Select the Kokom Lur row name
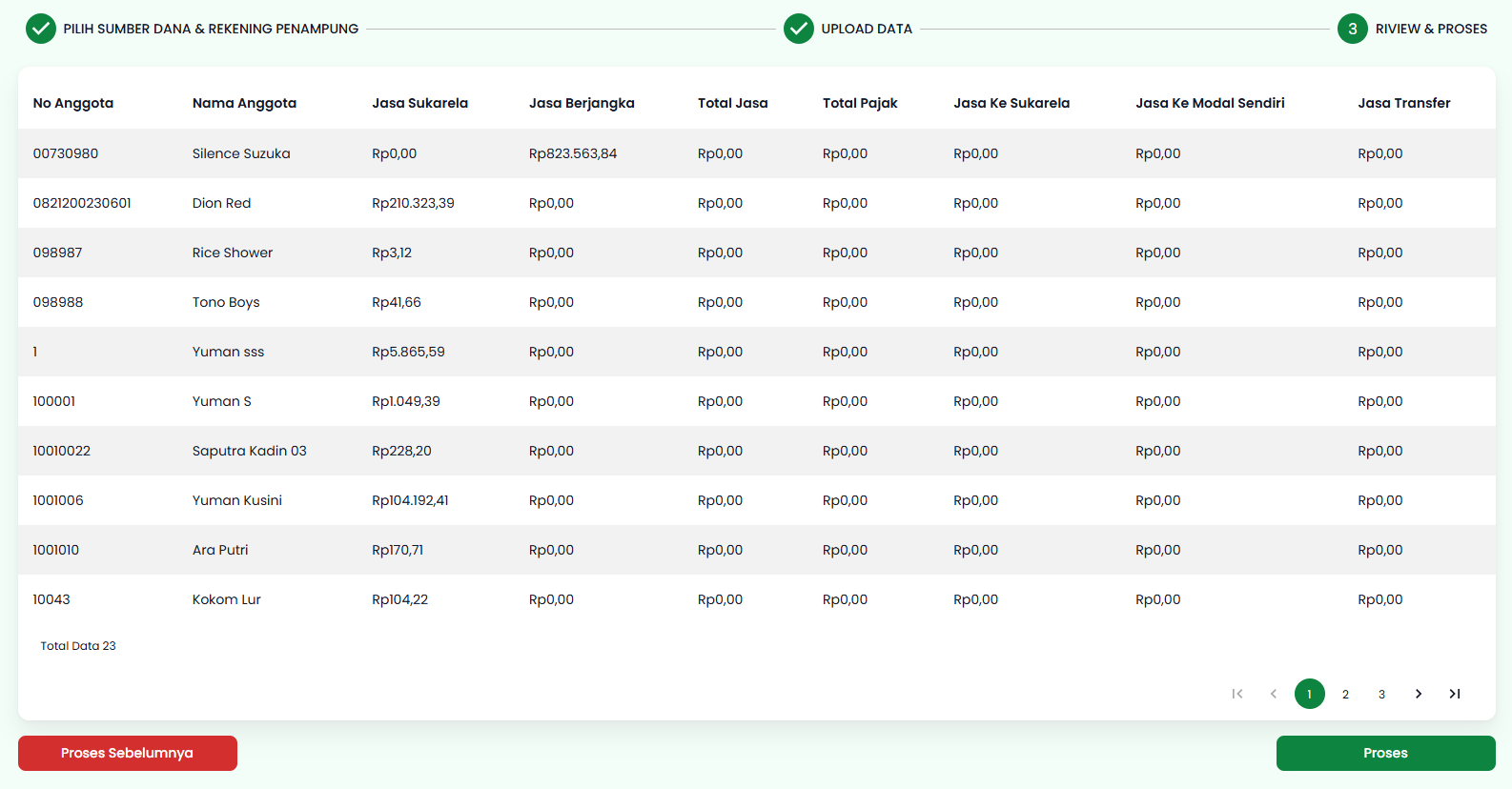 226,599
